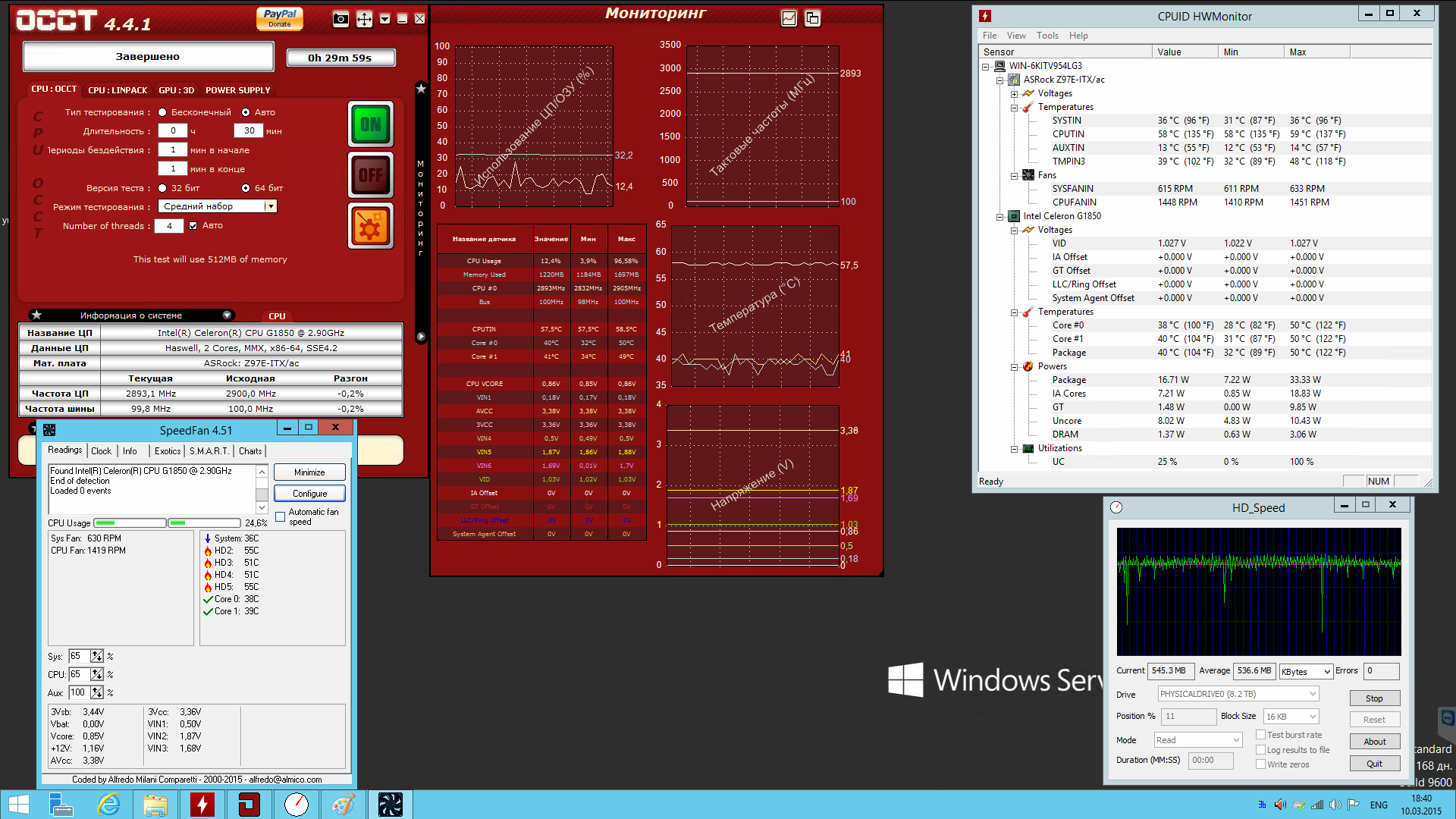Image resolution: width=1456 pixels, height=819 pixels.
Task: Open the KBytes unit dropdown in HD_Speed
Action: pyautogui.click(x=1306, y=671)
